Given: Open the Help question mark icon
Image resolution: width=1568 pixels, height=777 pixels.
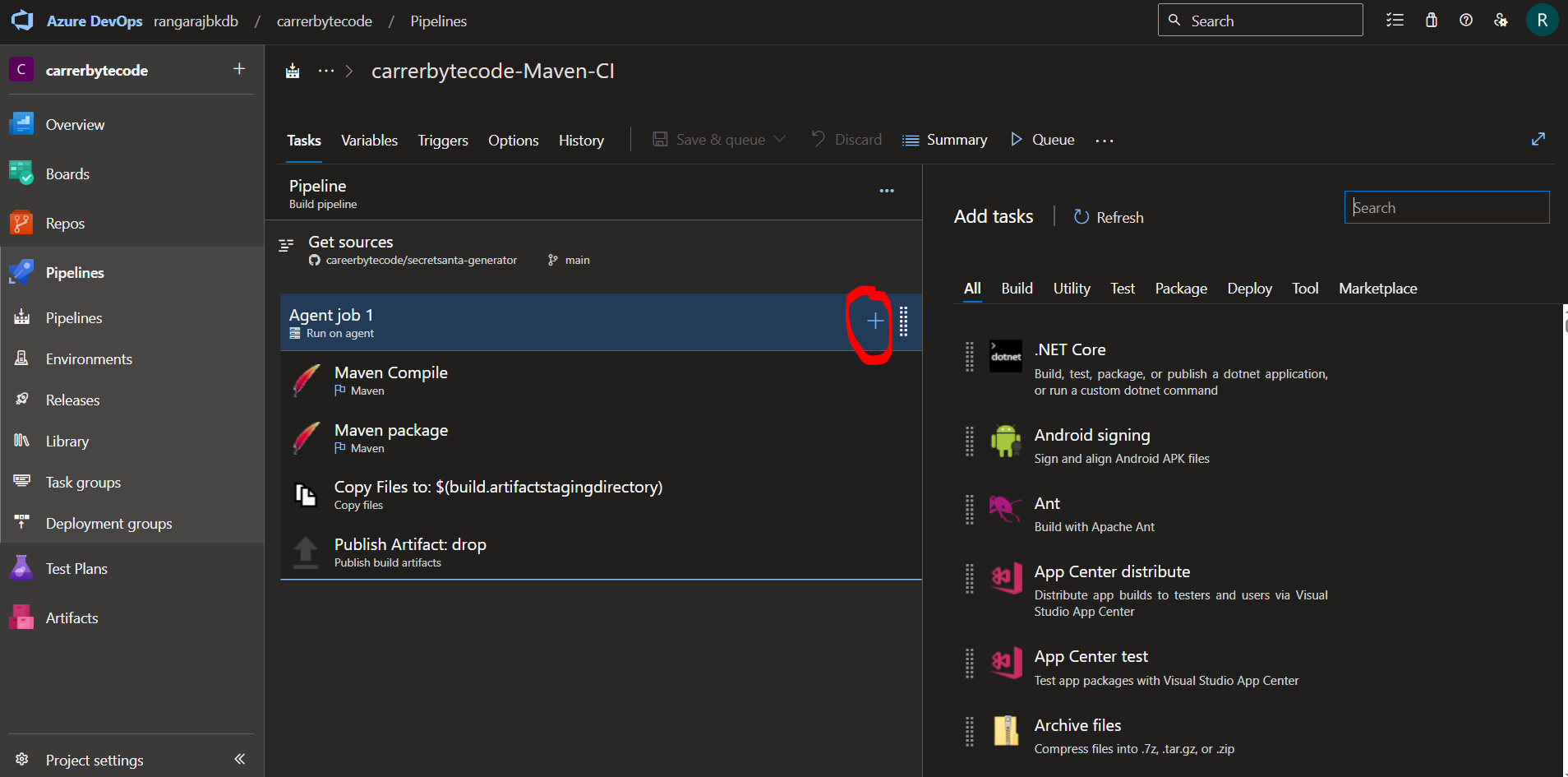Looking at the screenshot, I should [1466, 20].
